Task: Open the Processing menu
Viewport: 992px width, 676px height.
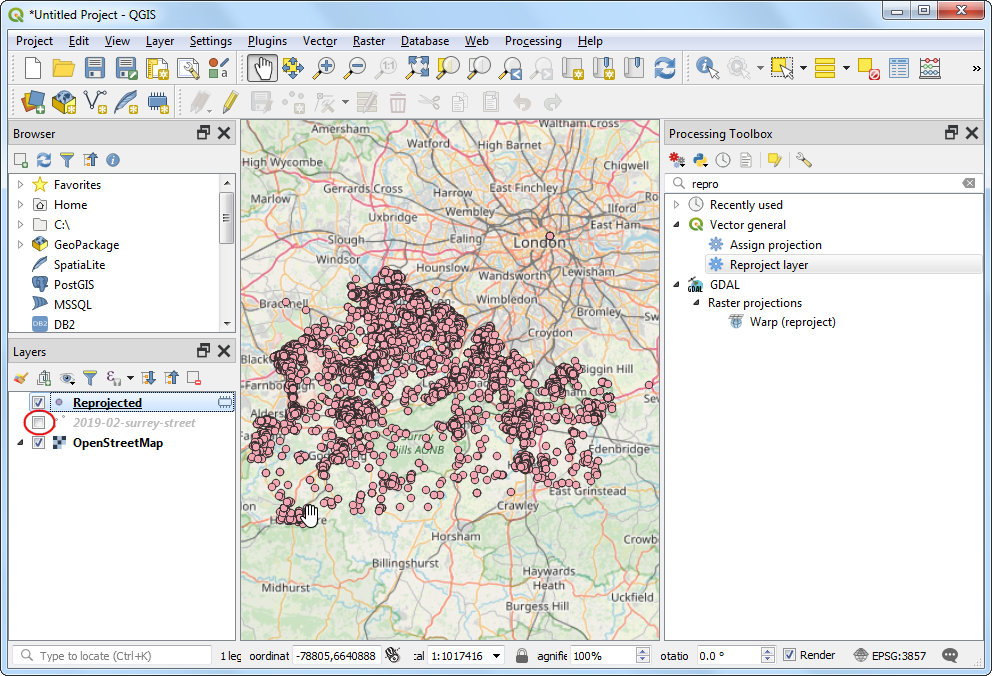Action: [532, 41]
